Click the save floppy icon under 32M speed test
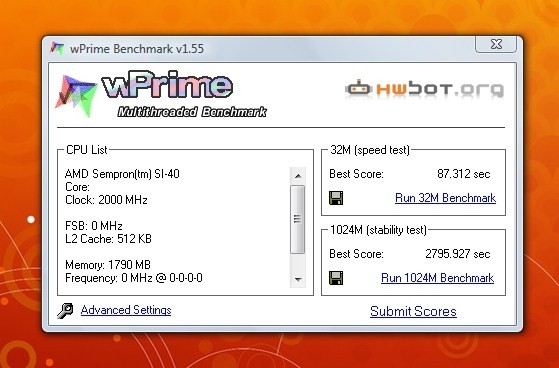 click(x=336, y=198)
